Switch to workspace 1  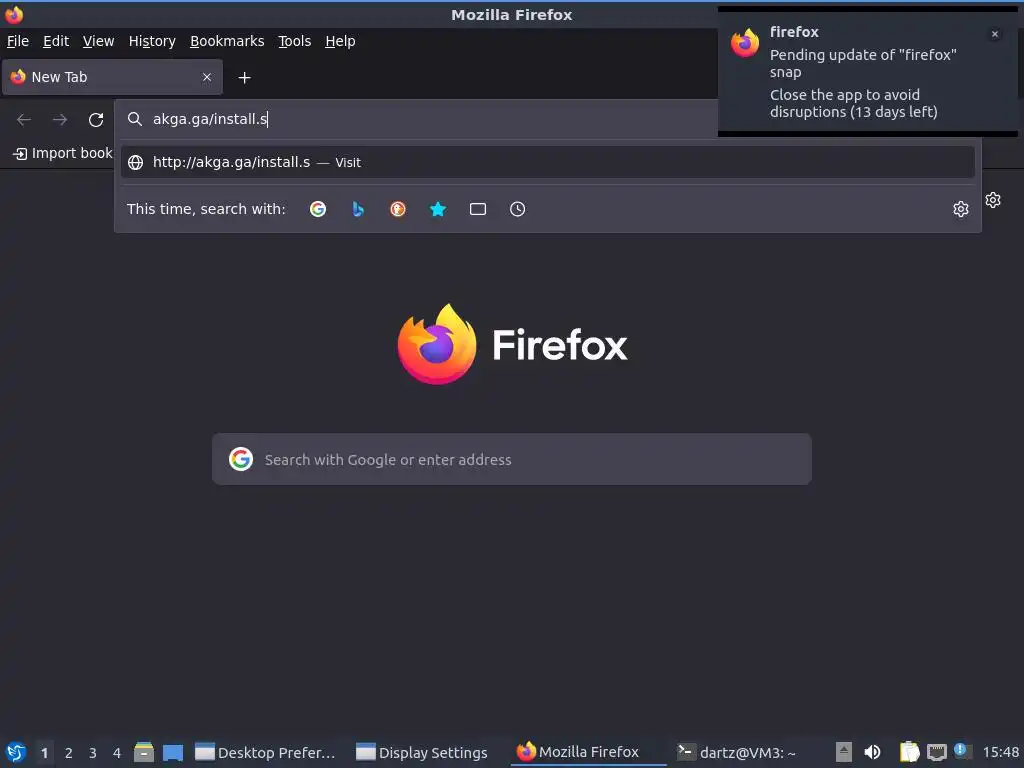[44, 753]
